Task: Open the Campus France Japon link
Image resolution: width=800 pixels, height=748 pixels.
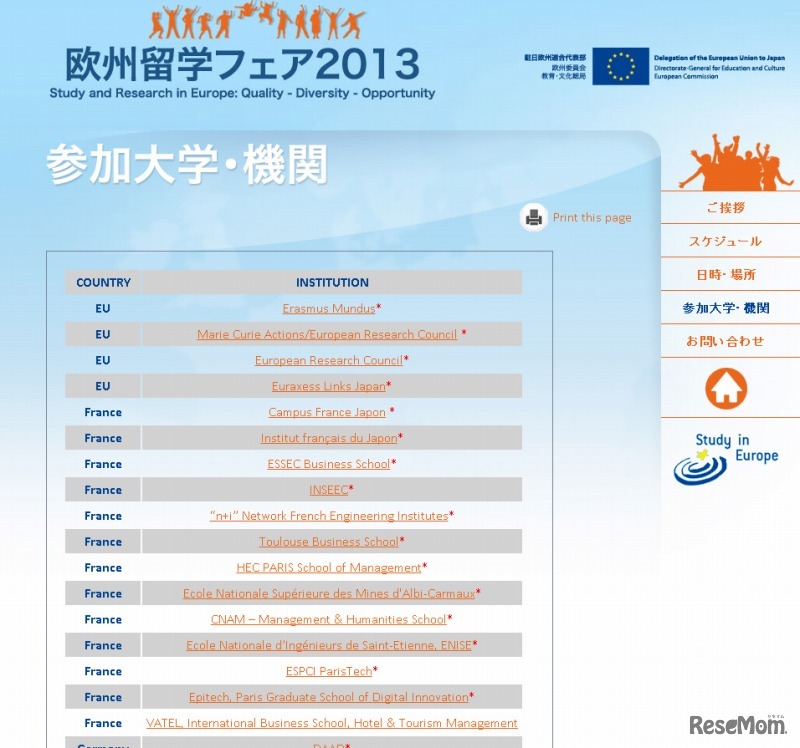Action: point(327,412)
